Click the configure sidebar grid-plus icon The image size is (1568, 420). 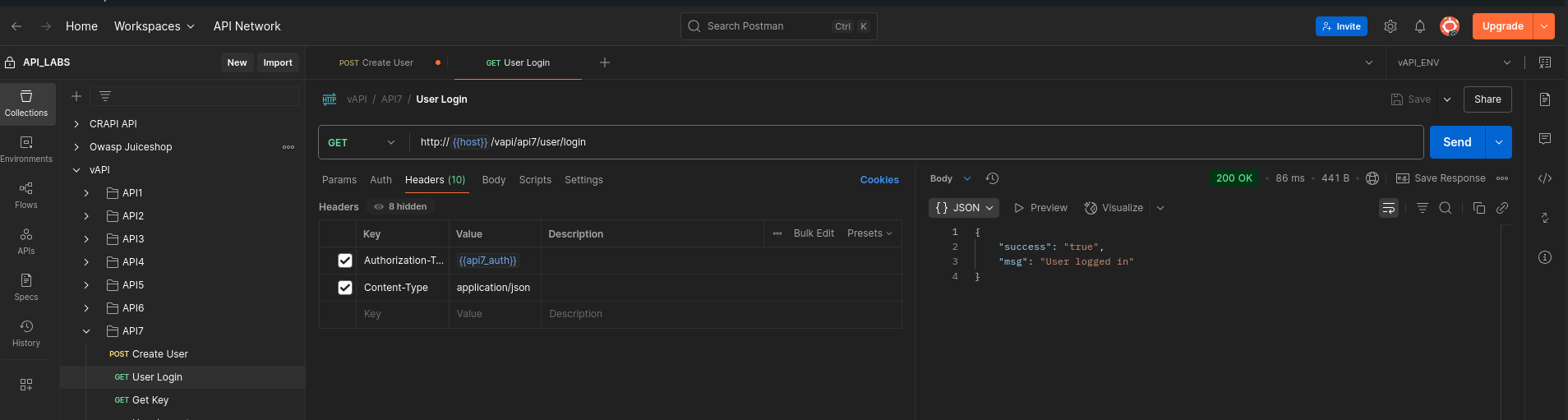click(x=26, y=385)
